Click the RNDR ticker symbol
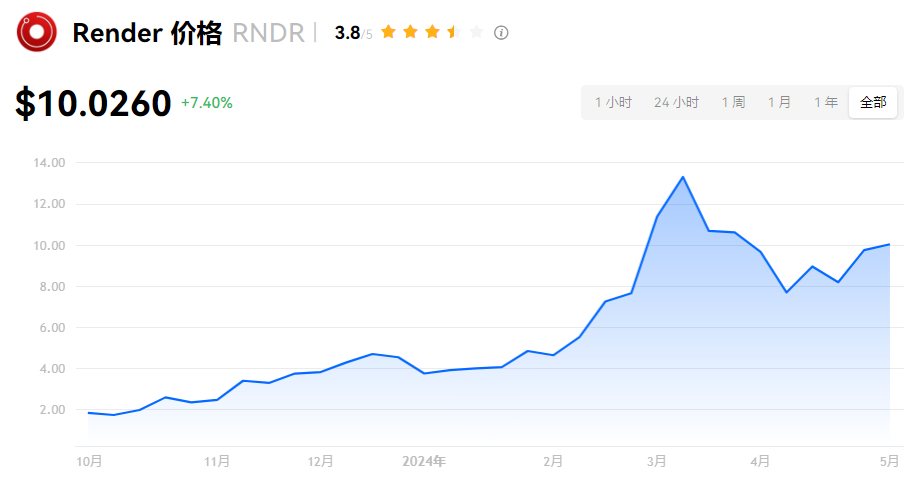Screen dimensions: 911x493 [x=267, y=33]
